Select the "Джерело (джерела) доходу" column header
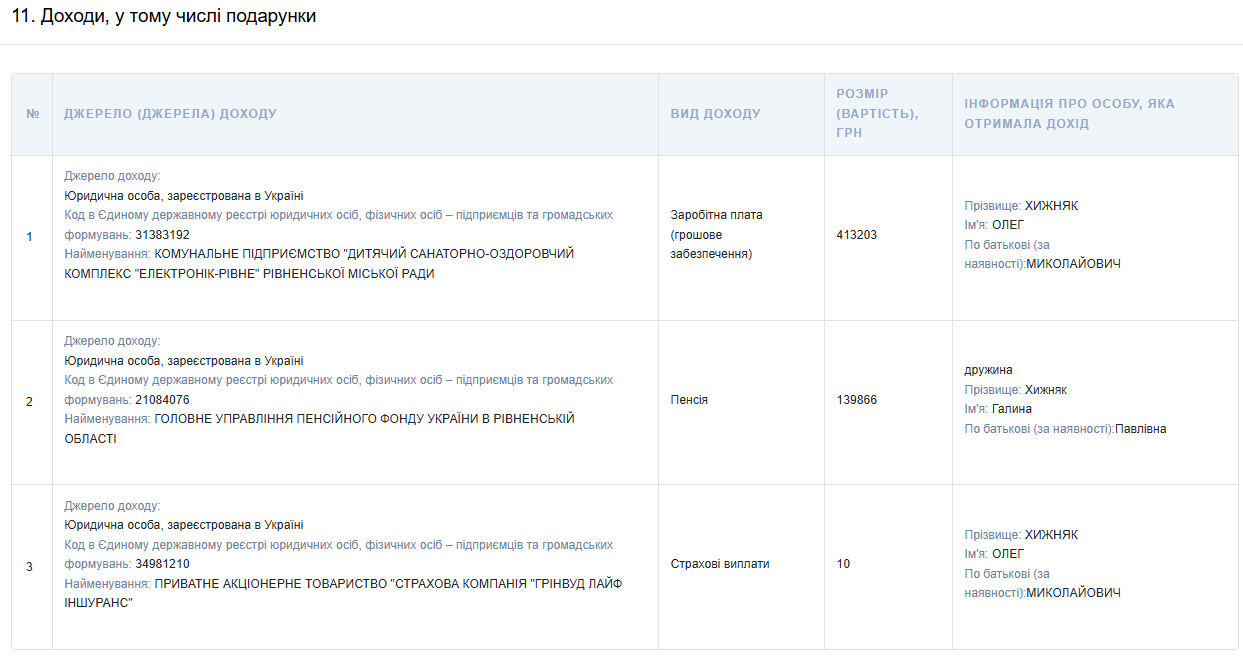Viewport: 1243px width, 661px height. (170, 114)
